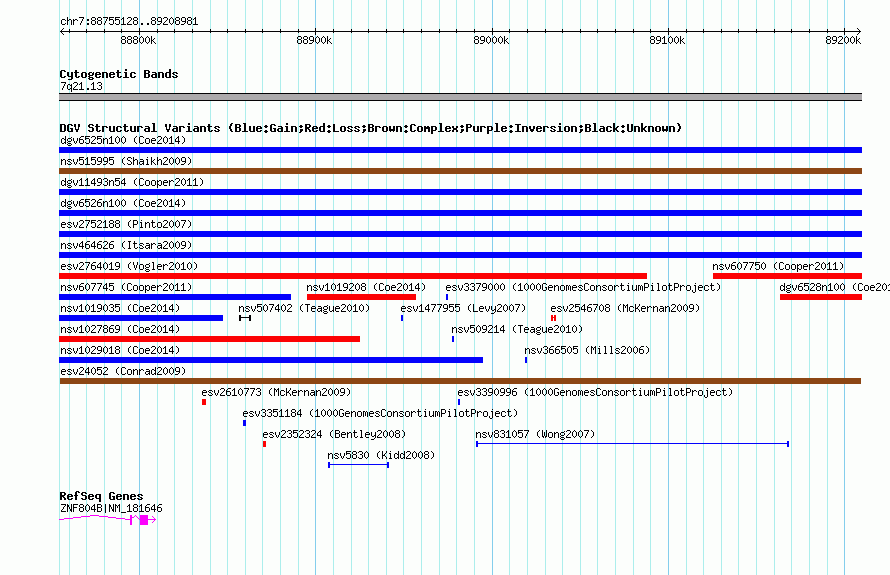Click the esv3379000 small blue marker

tap(447, 297)
